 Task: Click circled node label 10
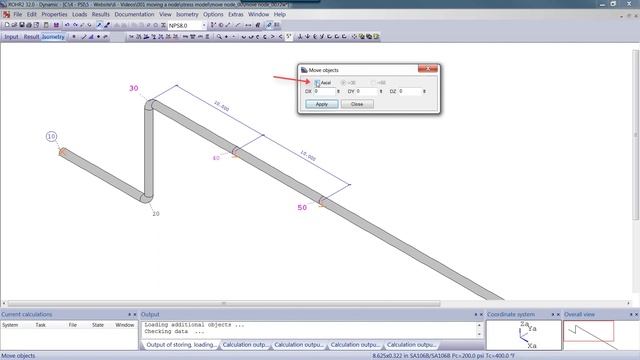51,136
